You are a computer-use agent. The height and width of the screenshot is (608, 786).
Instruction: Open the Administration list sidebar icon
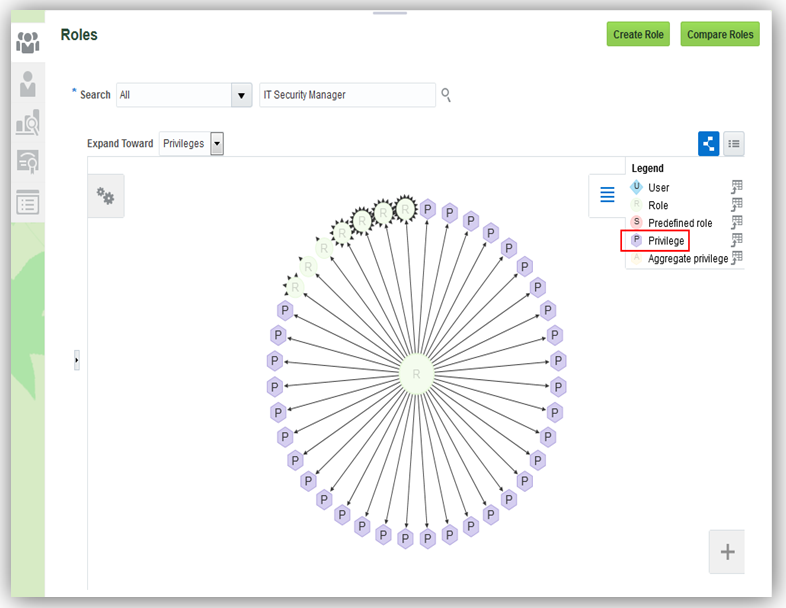point(28,201)
